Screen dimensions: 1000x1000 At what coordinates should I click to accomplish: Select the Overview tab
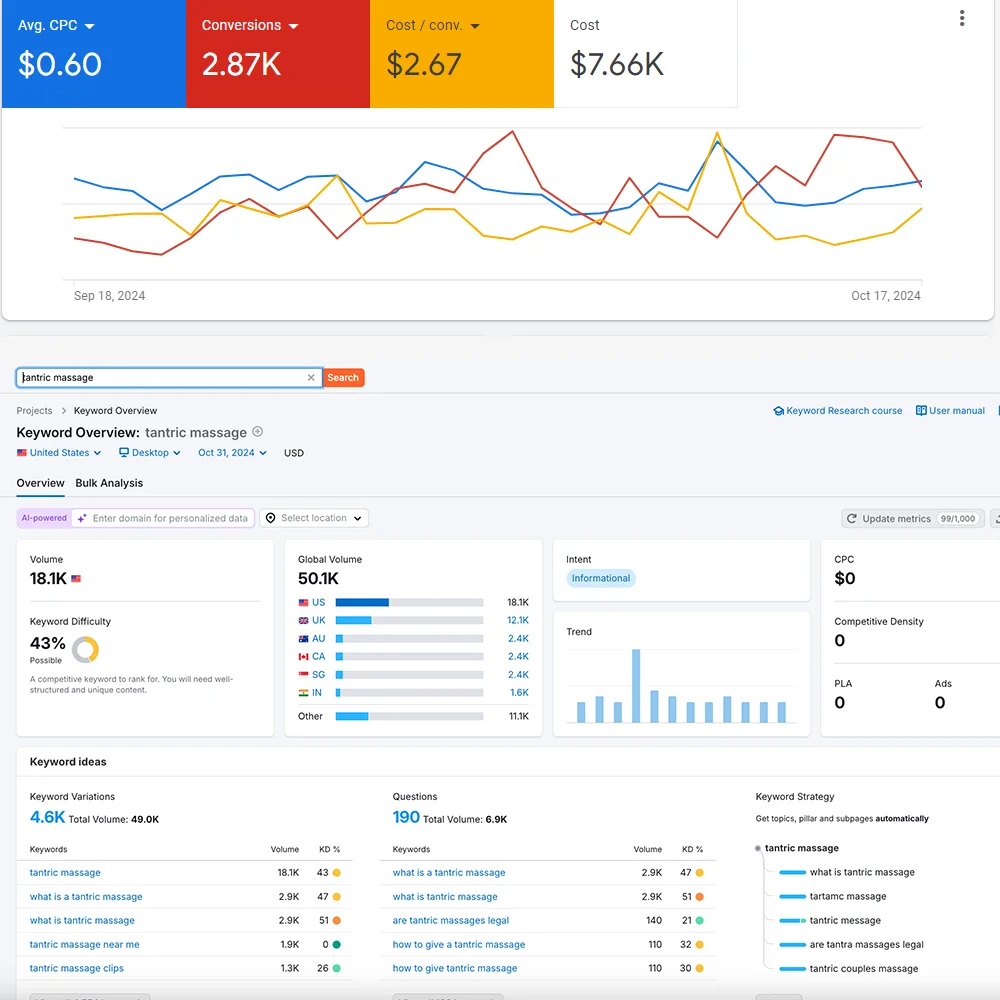point(40,483)
